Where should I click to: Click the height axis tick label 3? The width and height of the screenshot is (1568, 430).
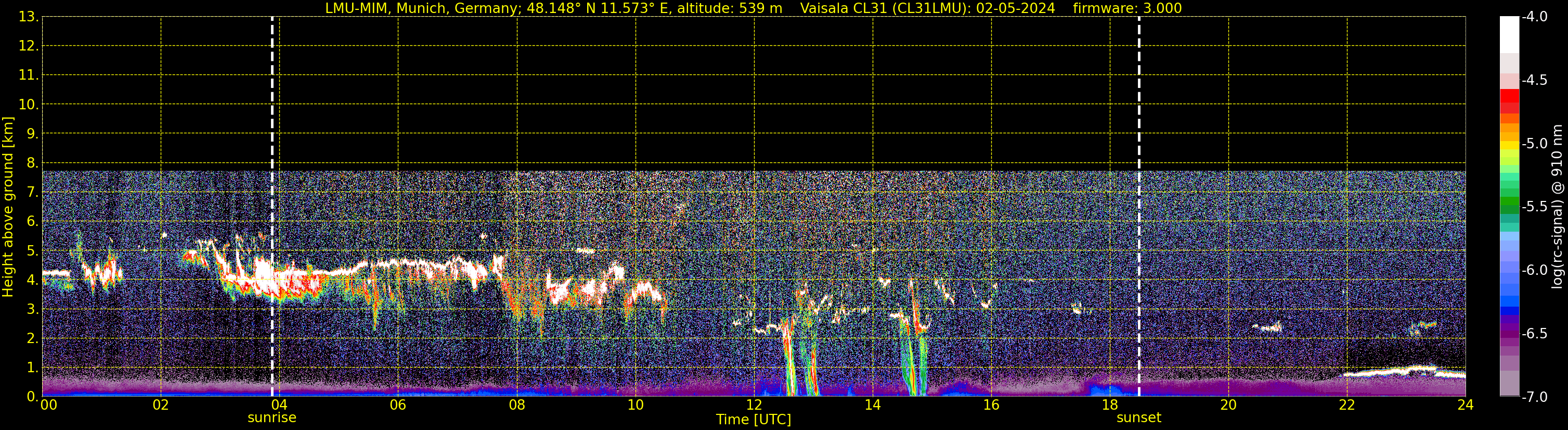pyautogui.click(x=32, y=309)
